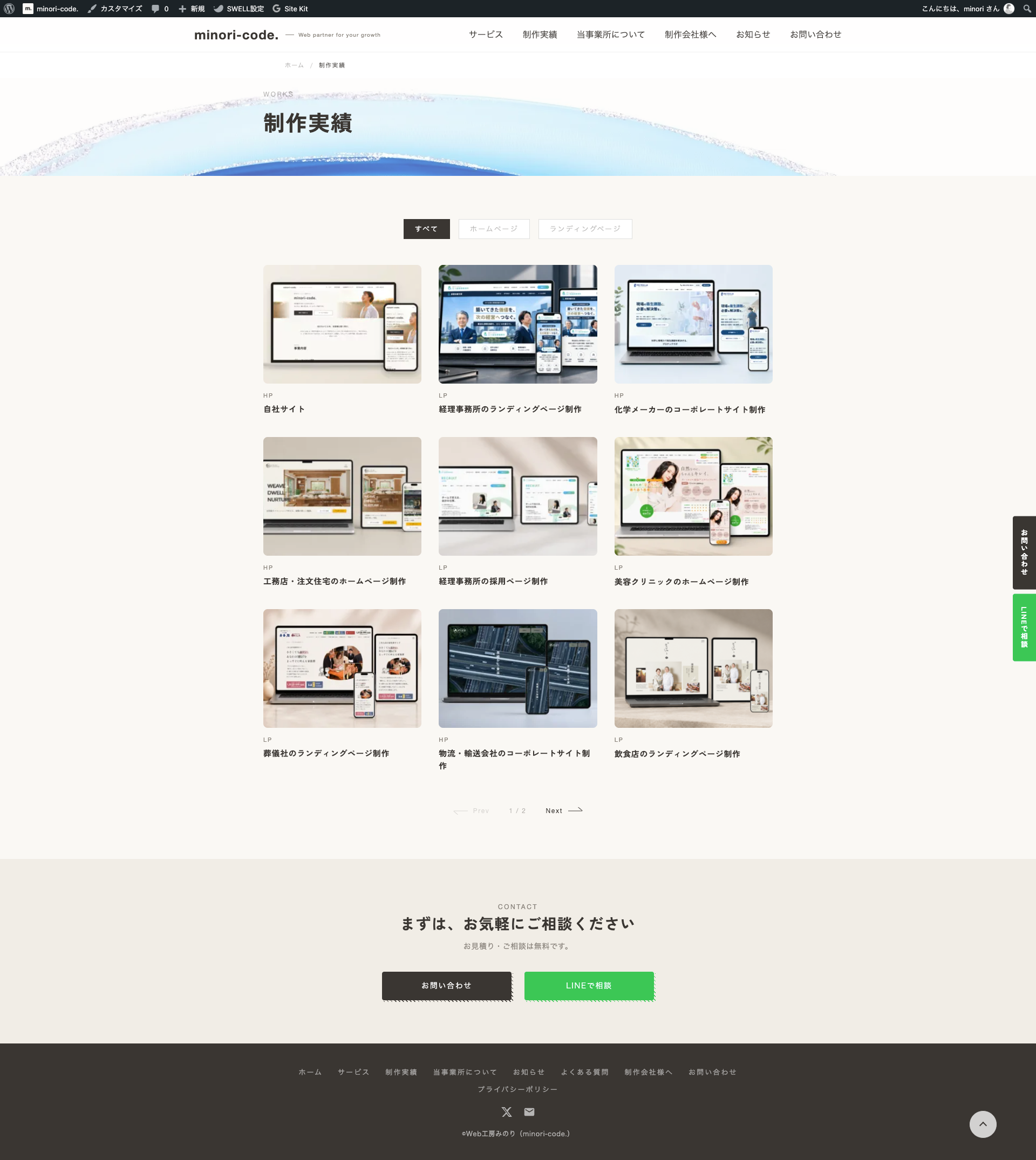This screenshot has height=1160, width=1036.
Task: Open the 自社サイト thumbnail
Action: pyautogui.click(x=342, y=324)
